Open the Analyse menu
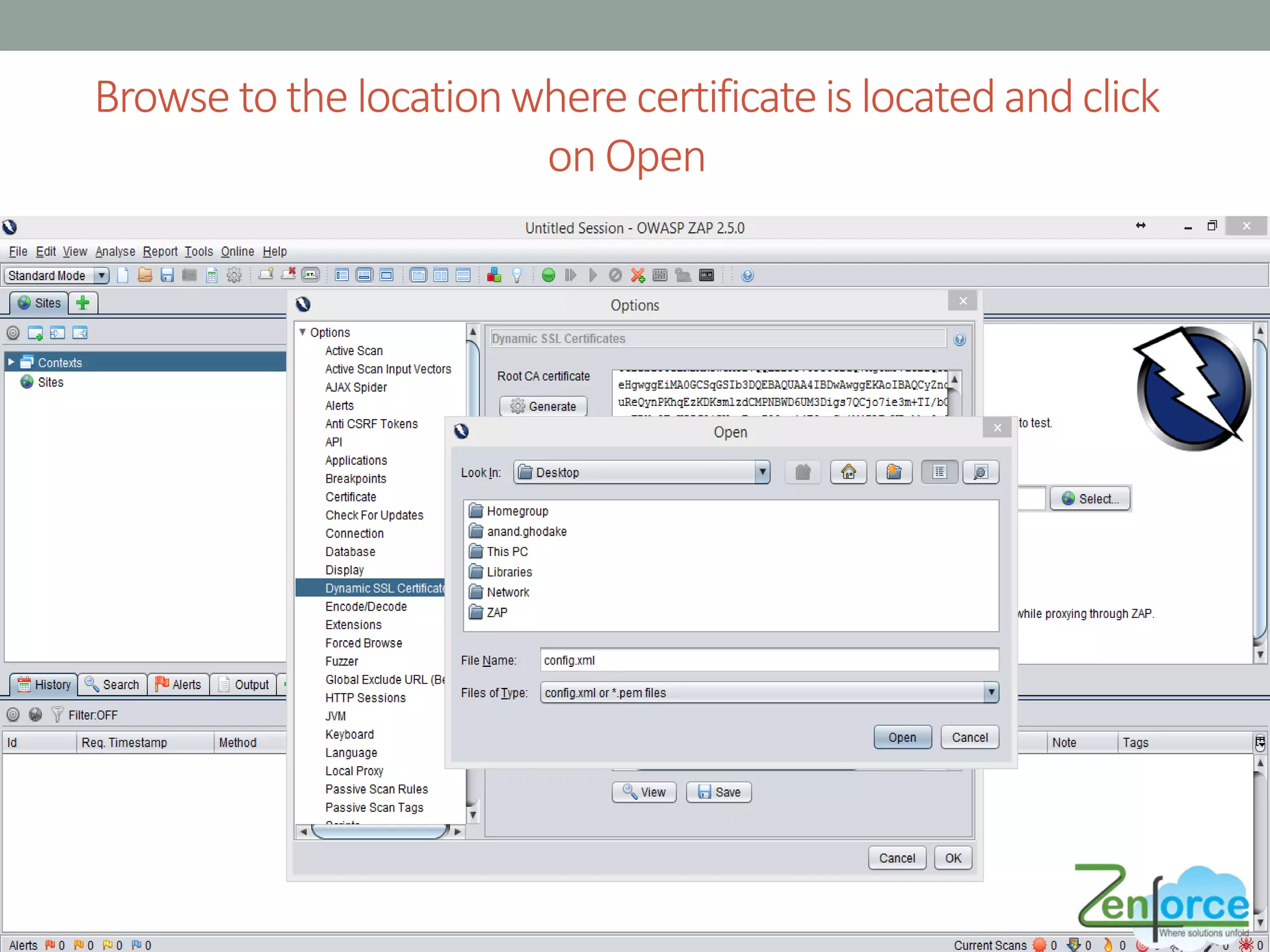This screenshot has height=952, width=1270. tap(115, 251)
